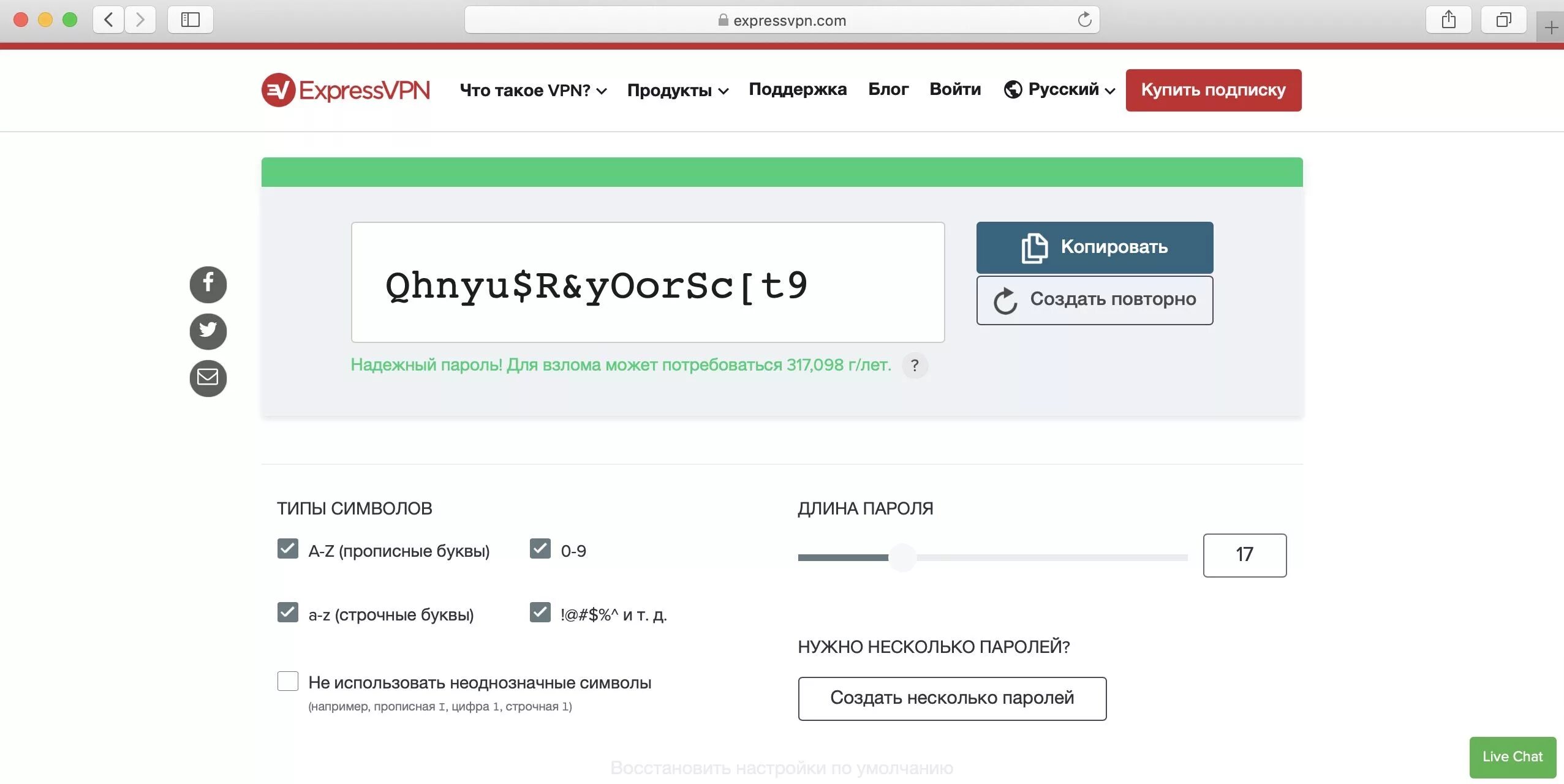Viewport: 1564px width, 784px height.
Task: Click the Twitter share icon
Action: 208,329
